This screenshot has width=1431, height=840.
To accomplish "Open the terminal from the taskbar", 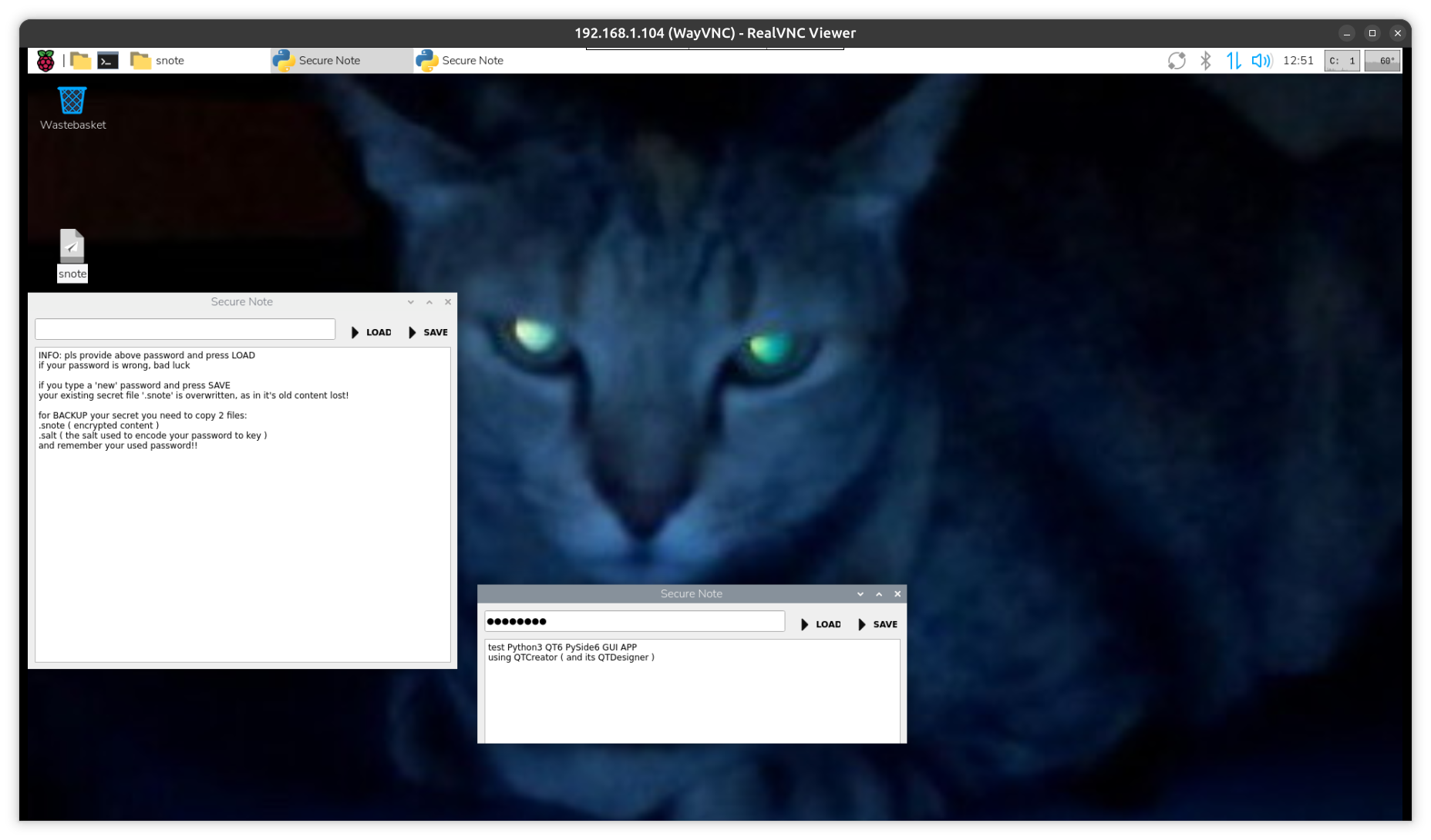I will coord(108,61).
